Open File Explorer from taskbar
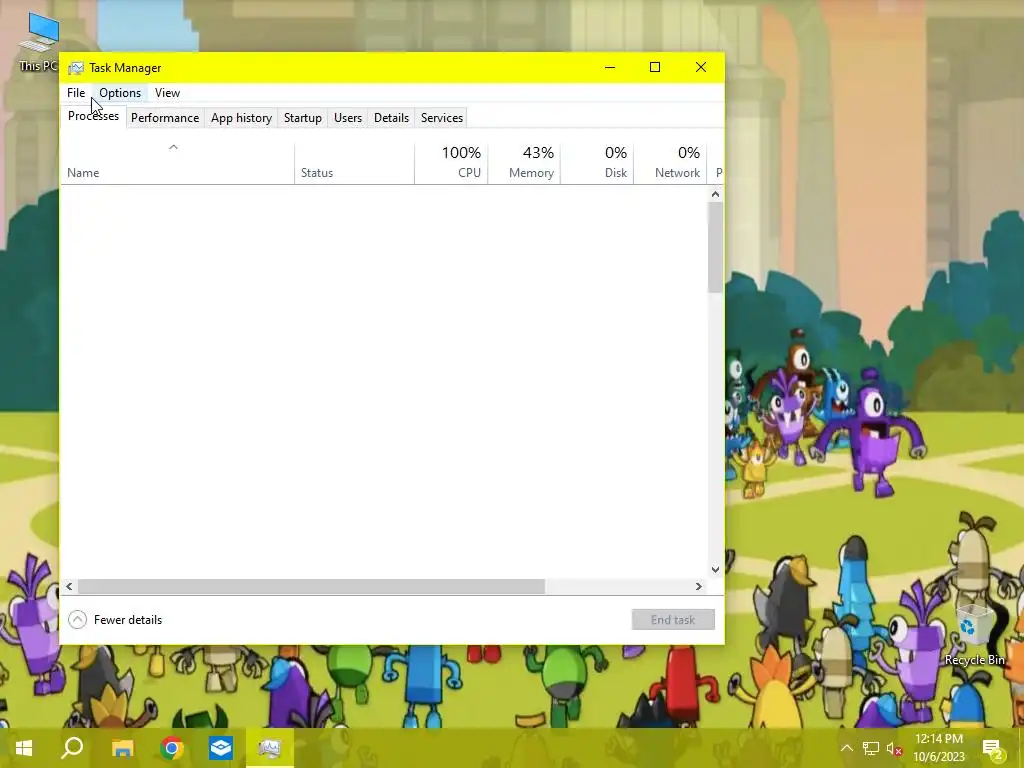The image size is (1024, 768). [123, 748]
